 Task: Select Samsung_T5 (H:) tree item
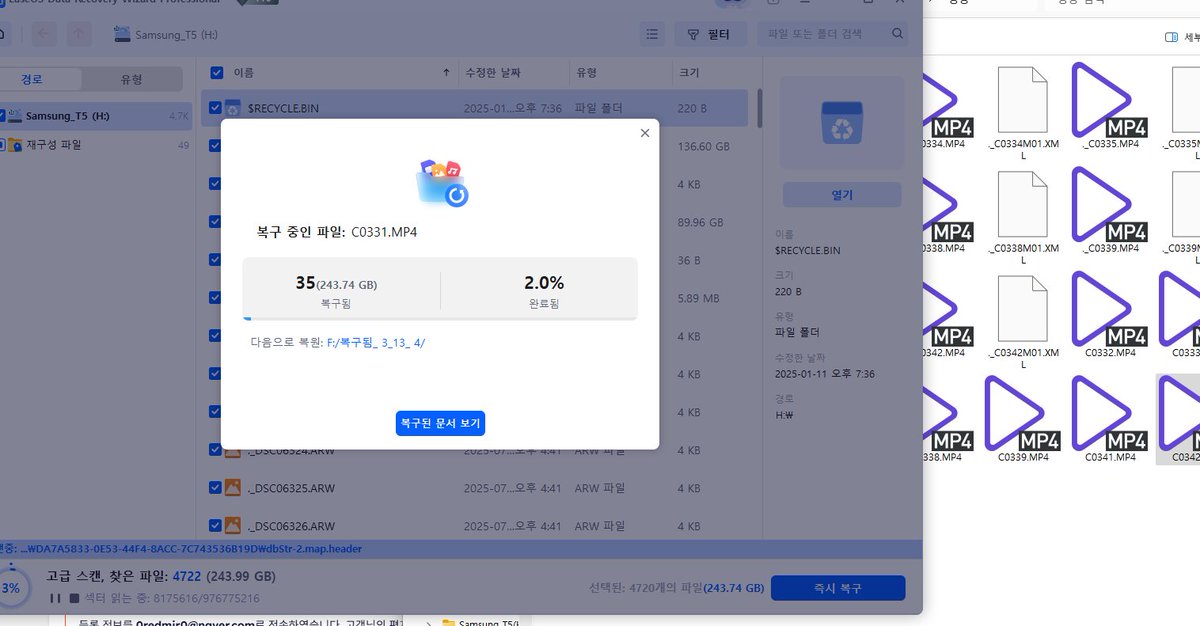click(x=94, y=116)
